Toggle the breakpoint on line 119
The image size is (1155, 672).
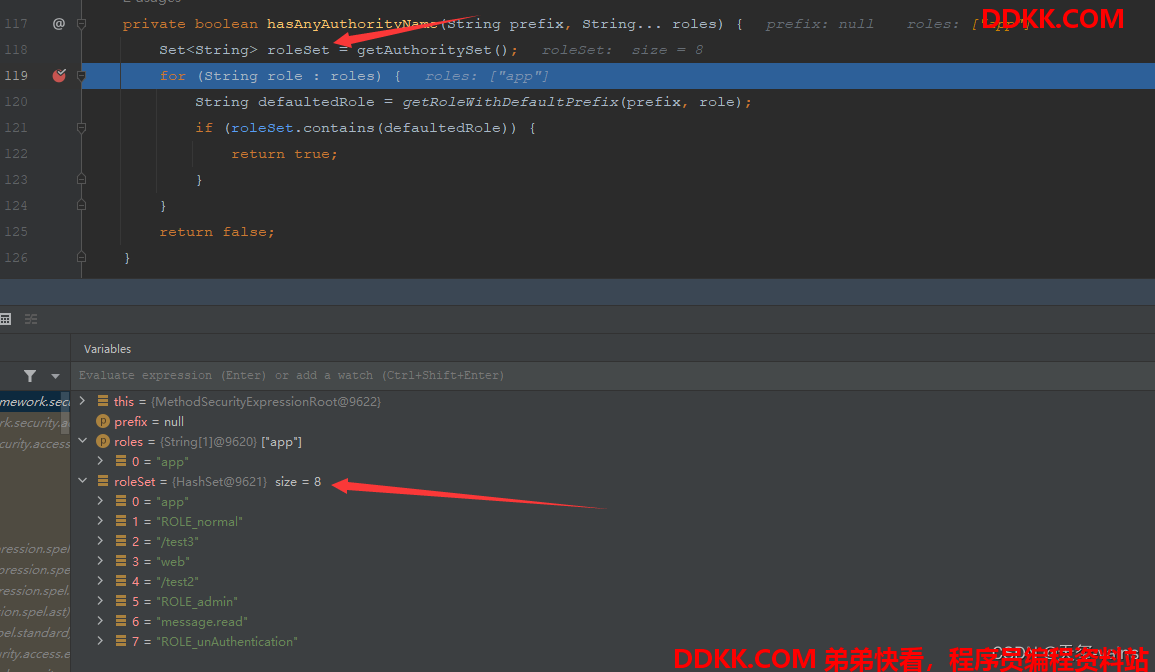point(59,75)
